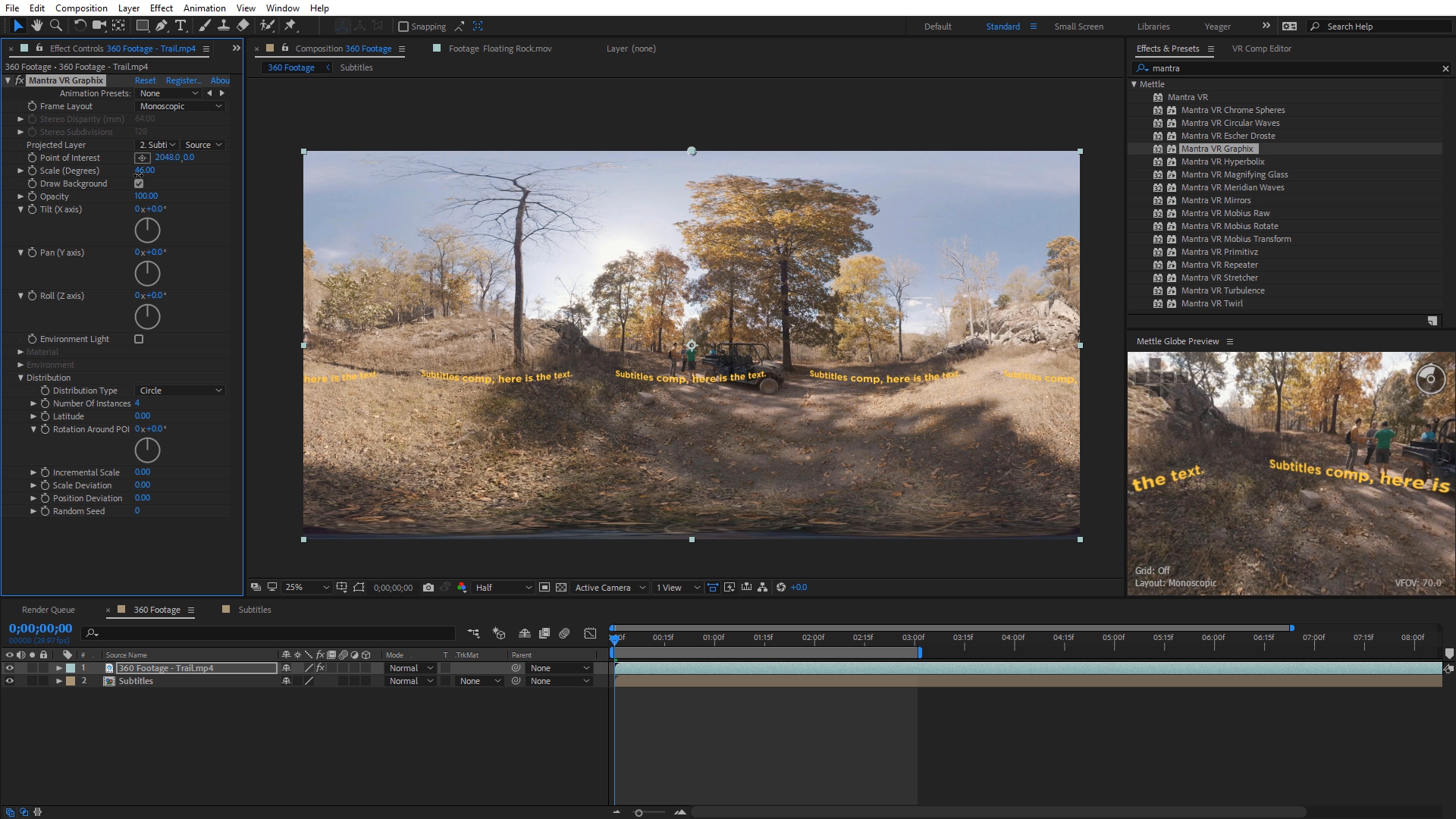This screenshot has width=1456, height=819.
Task: Hide the Subtitles layer with eye icon
Action: 10,681
